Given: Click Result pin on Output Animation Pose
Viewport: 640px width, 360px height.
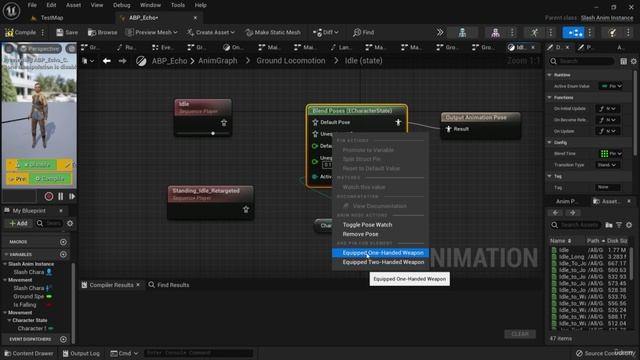Looking at the screenshot, I should pos(449,129).
